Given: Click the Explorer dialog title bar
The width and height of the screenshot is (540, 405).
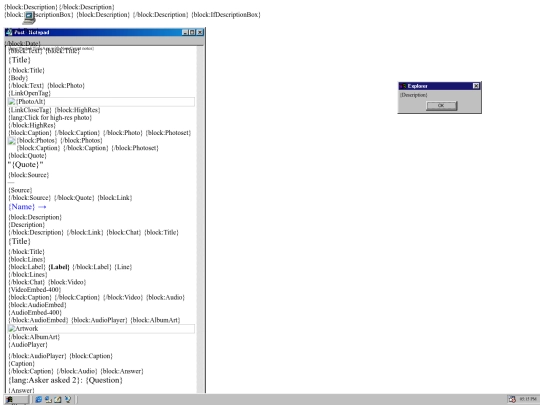Looking at the screenshot, I should coord(439,86).
